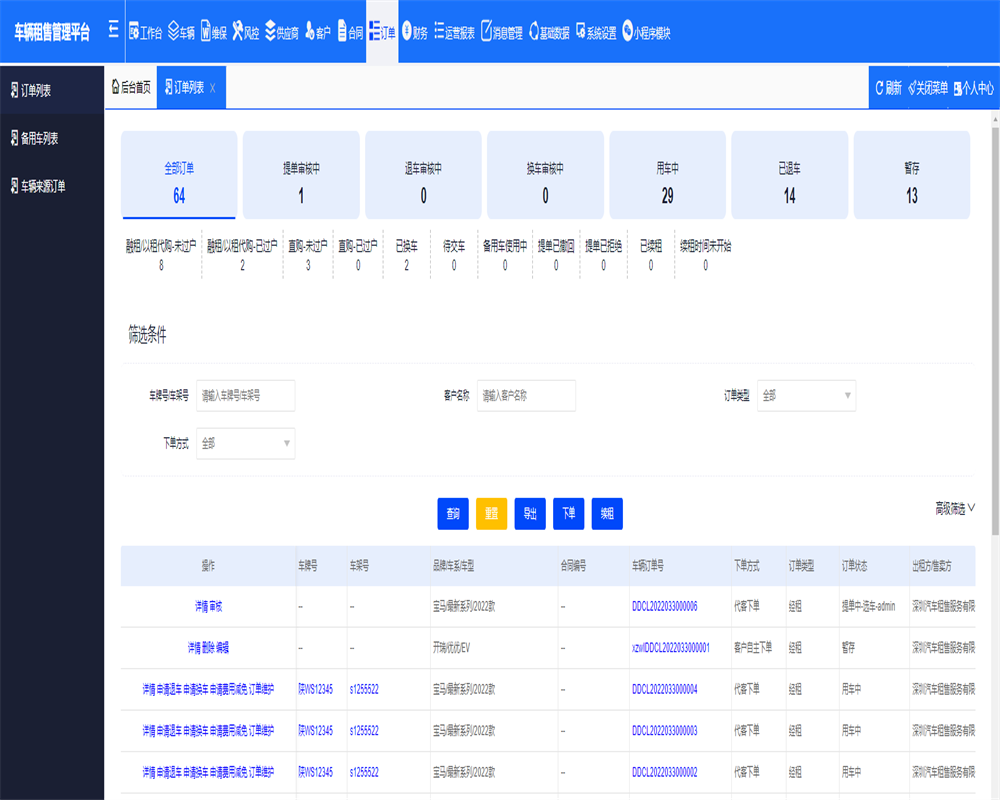Open the 财务 finance module

[x=415, y=32]
